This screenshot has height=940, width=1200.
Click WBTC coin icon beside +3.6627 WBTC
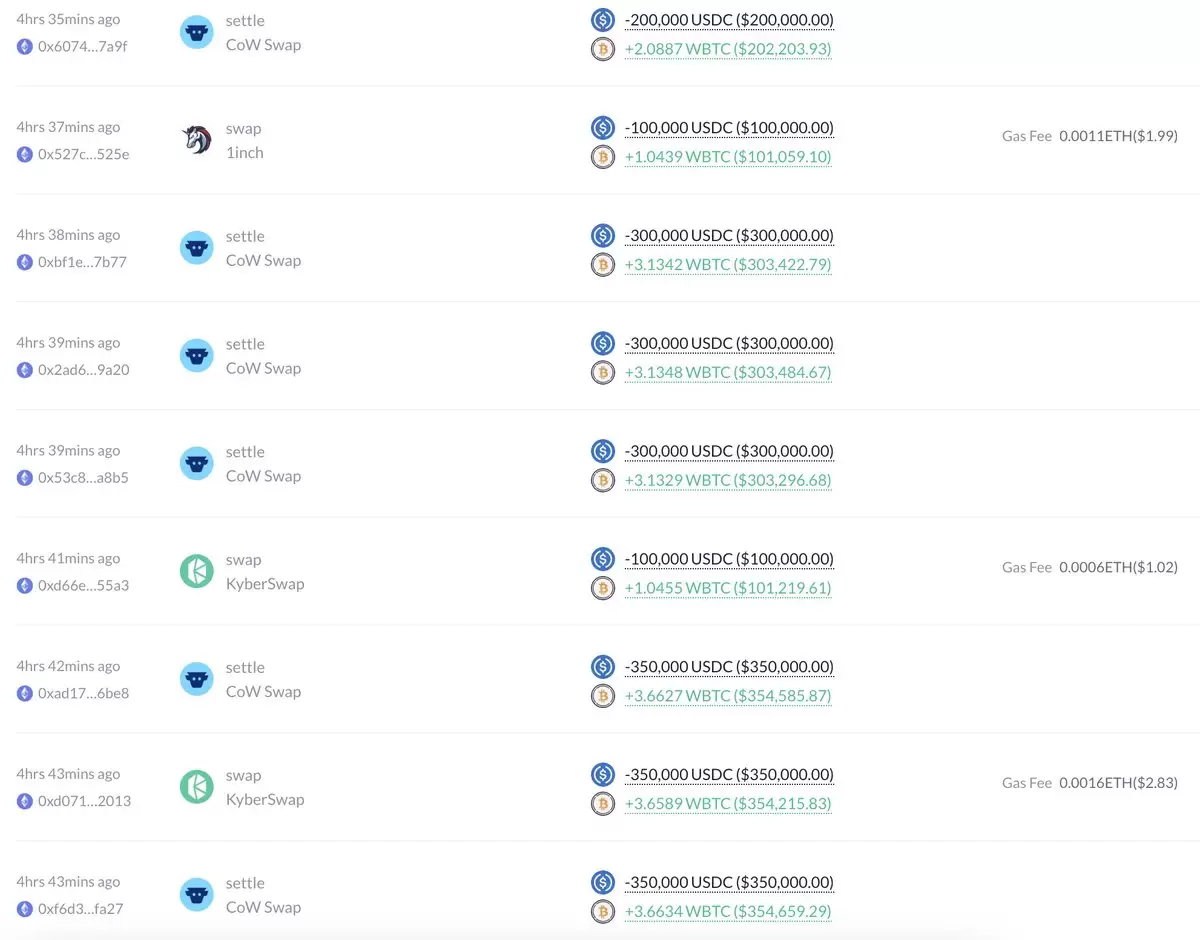[x=602, y=697]
